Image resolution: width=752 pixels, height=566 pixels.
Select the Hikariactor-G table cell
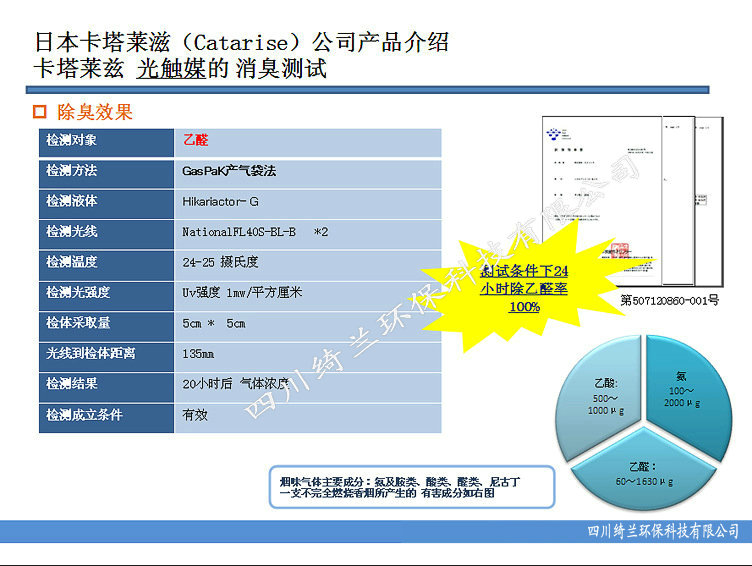[307, 202]
